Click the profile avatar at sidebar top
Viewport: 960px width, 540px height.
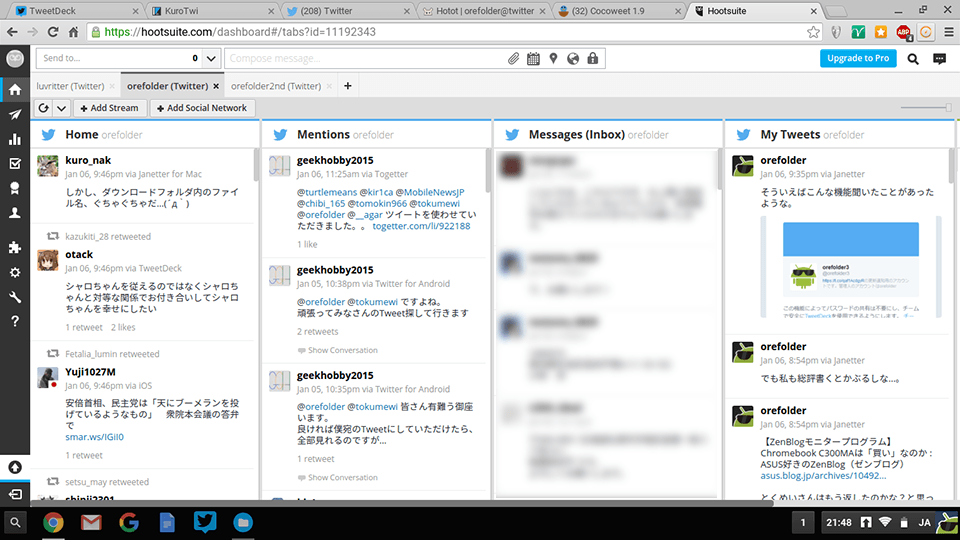[15, 58]
